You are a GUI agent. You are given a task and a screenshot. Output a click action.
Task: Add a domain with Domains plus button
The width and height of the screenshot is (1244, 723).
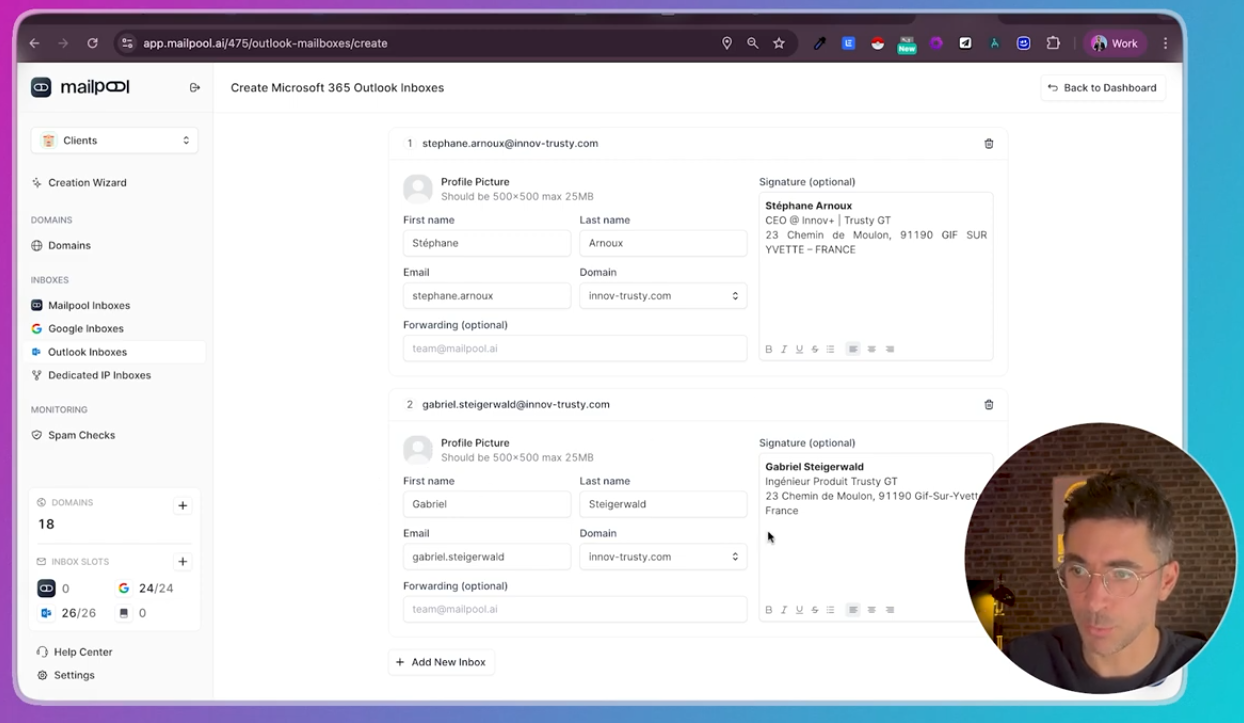coord(183,506)
